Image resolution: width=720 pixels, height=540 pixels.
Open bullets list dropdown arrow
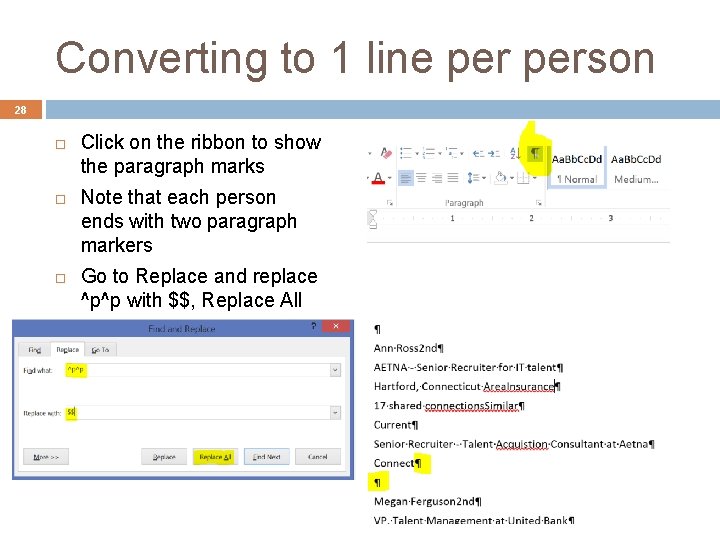417,153
